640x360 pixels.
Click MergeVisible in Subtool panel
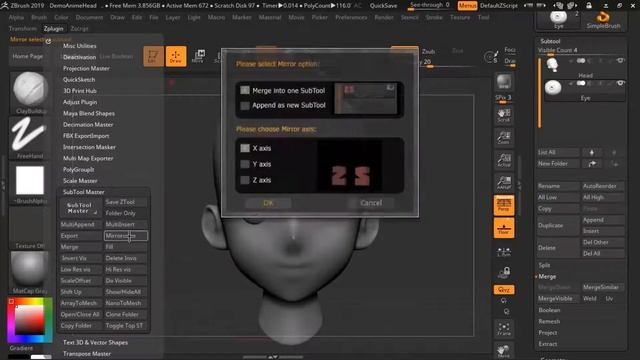click(x=558, y=299)
